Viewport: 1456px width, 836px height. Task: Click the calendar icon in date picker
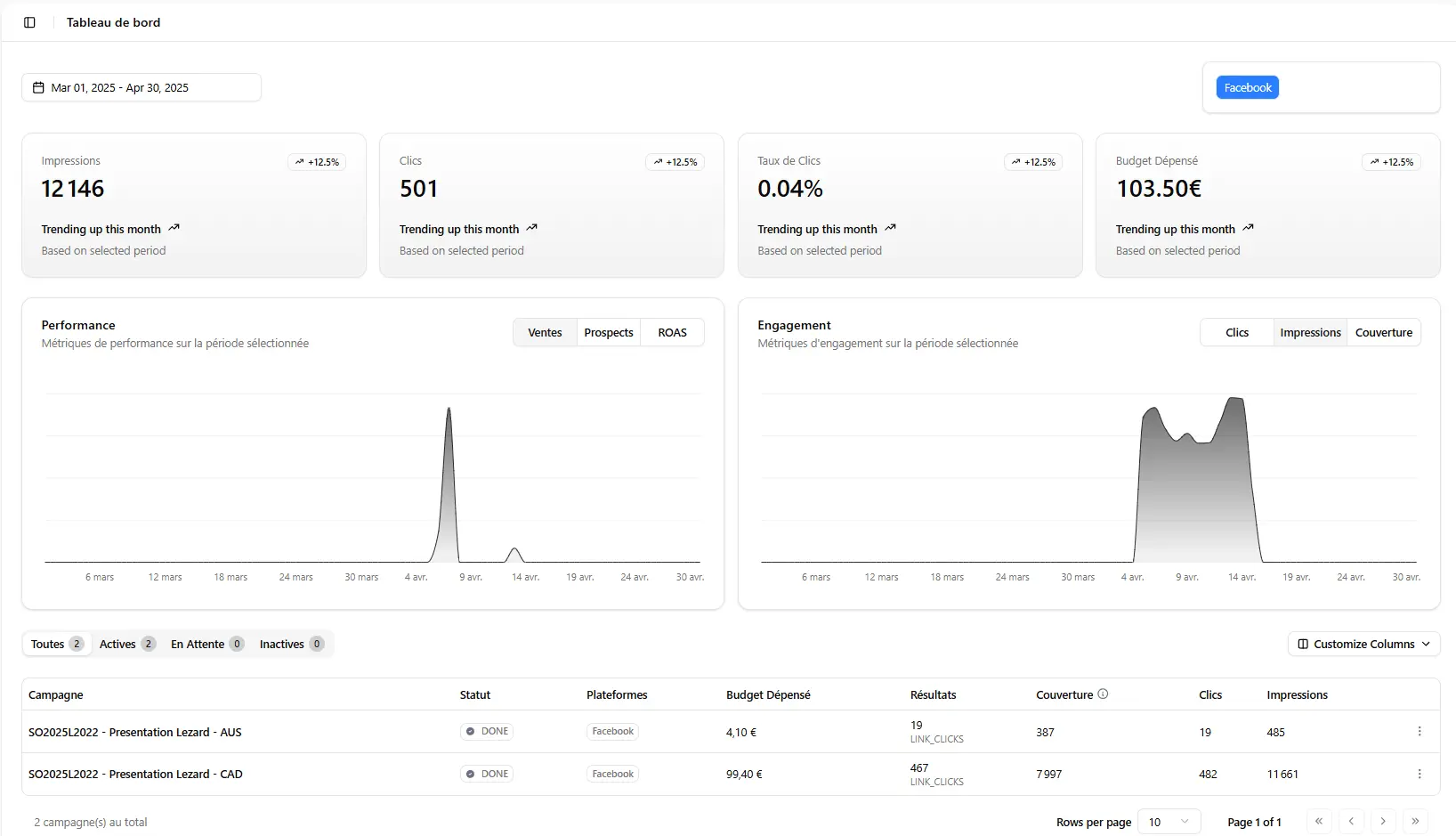click(x=38, y=87)
